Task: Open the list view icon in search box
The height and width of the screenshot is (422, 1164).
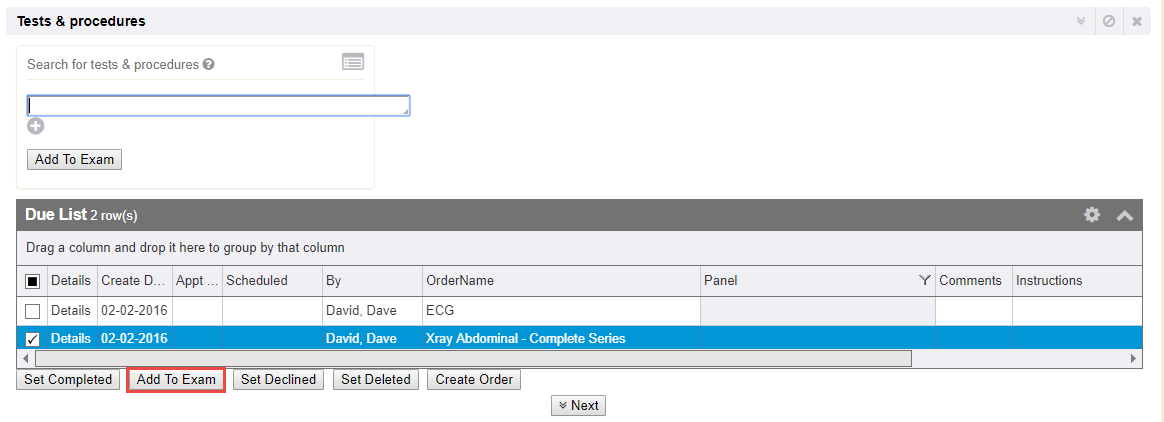Action: 353,62
